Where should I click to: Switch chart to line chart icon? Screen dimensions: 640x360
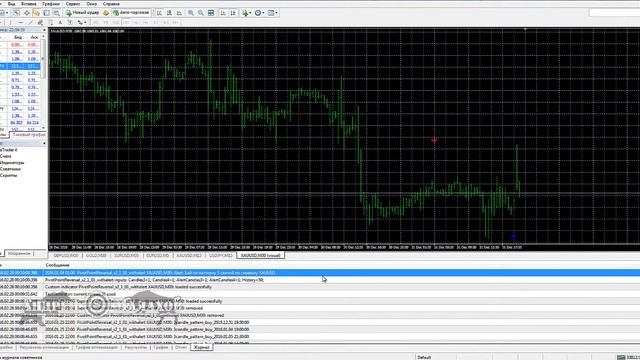pos(179,13)
